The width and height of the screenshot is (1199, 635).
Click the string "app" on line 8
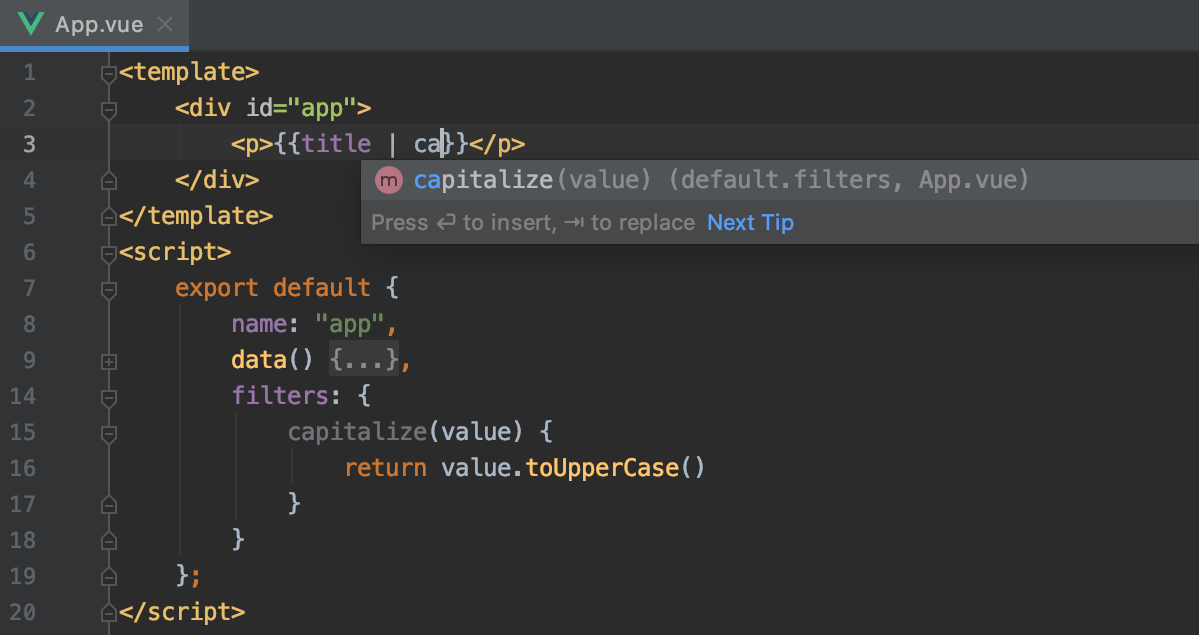[x=350, y=324]
